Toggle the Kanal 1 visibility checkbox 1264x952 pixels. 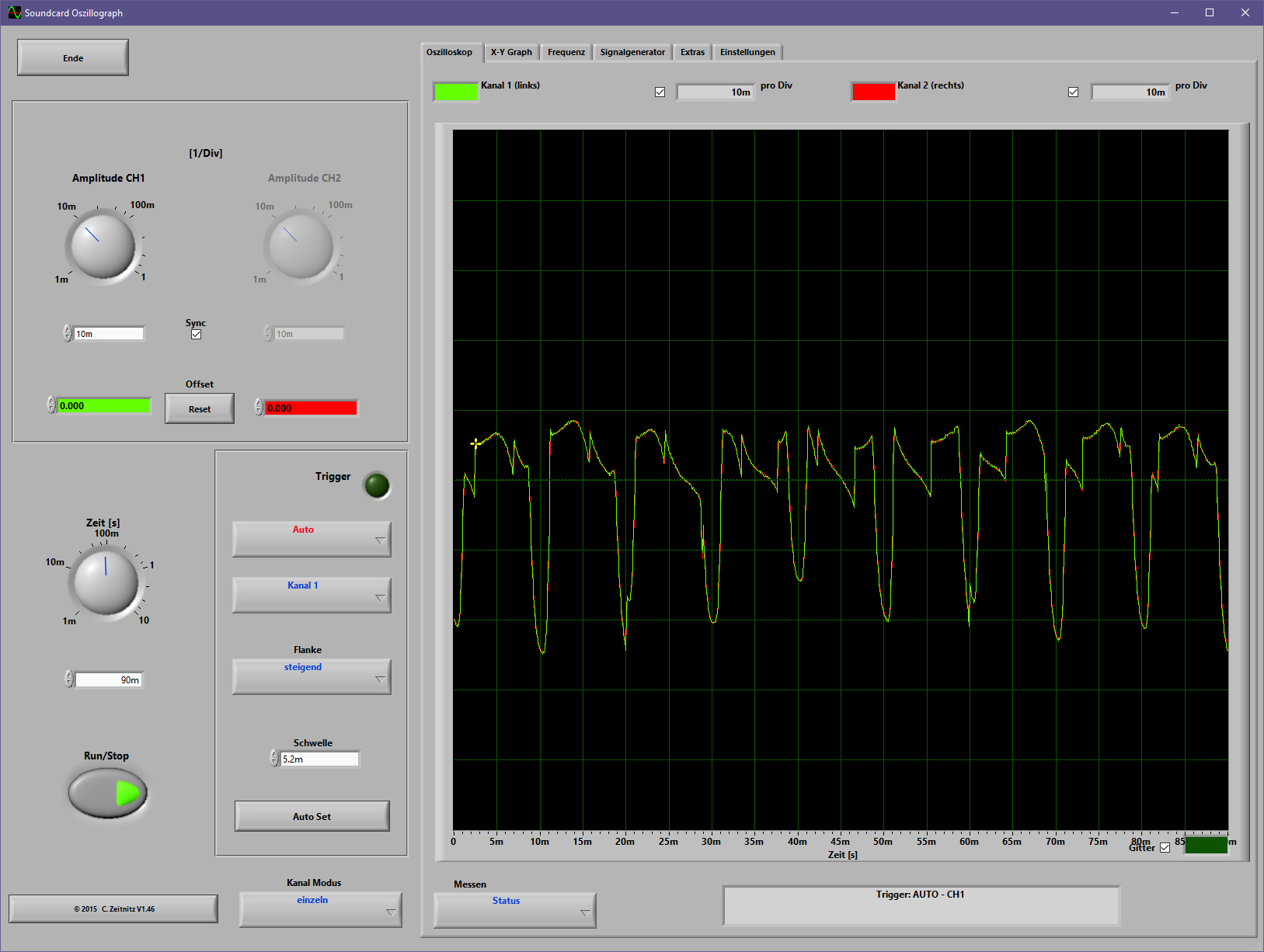coord(660,92)
